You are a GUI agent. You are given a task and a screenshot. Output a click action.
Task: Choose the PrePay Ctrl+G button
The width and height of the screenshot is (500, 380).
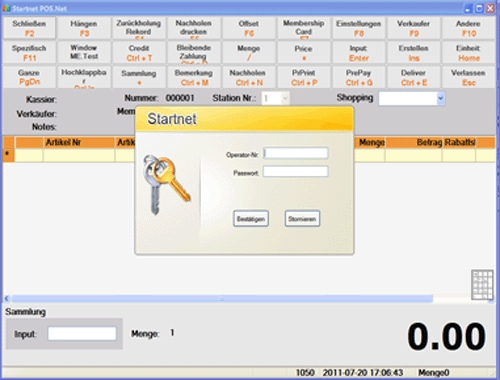pyautogui.click(x=359, y=77)
